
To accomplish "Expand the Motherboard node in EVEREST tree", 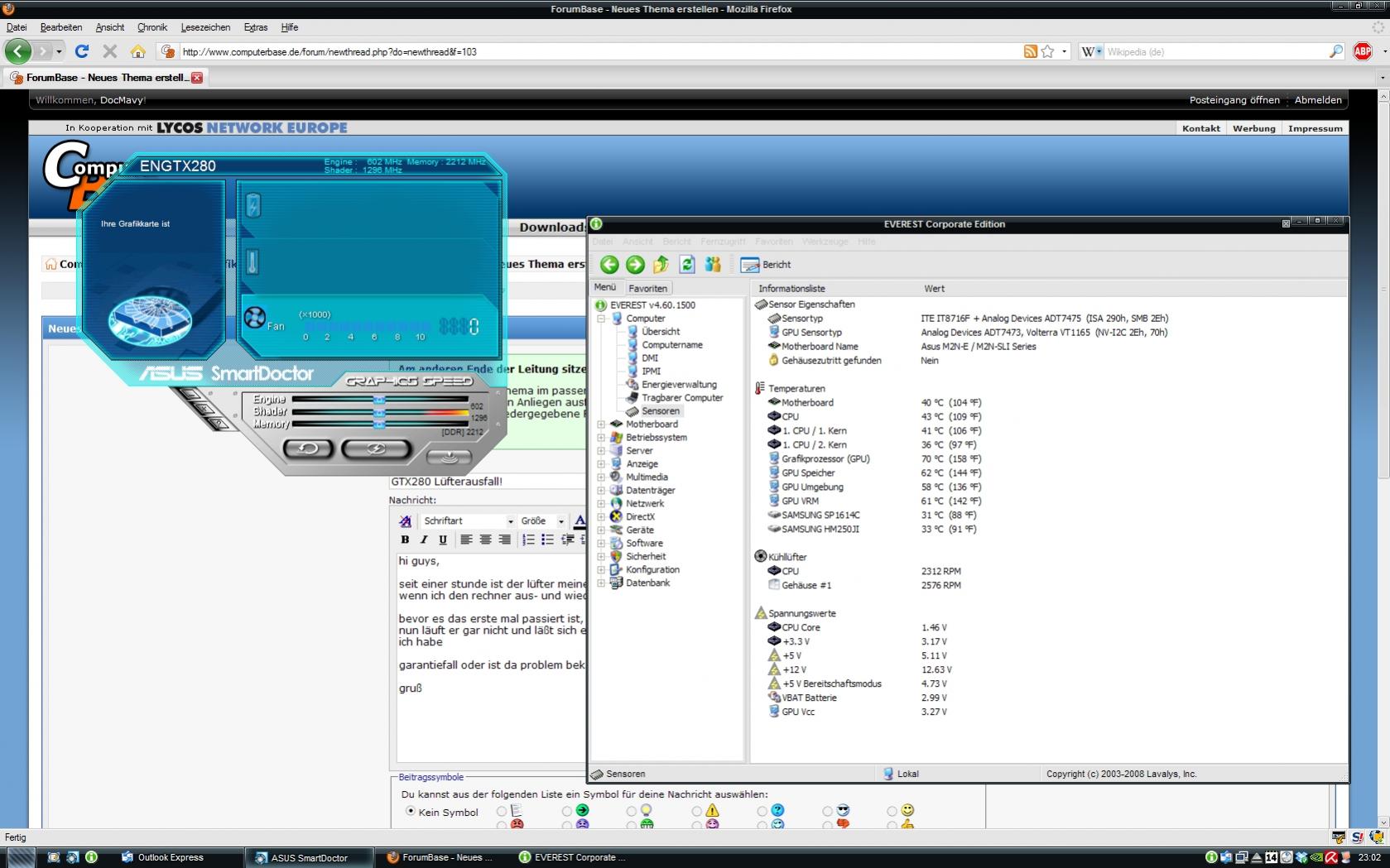I will point(601,424).
